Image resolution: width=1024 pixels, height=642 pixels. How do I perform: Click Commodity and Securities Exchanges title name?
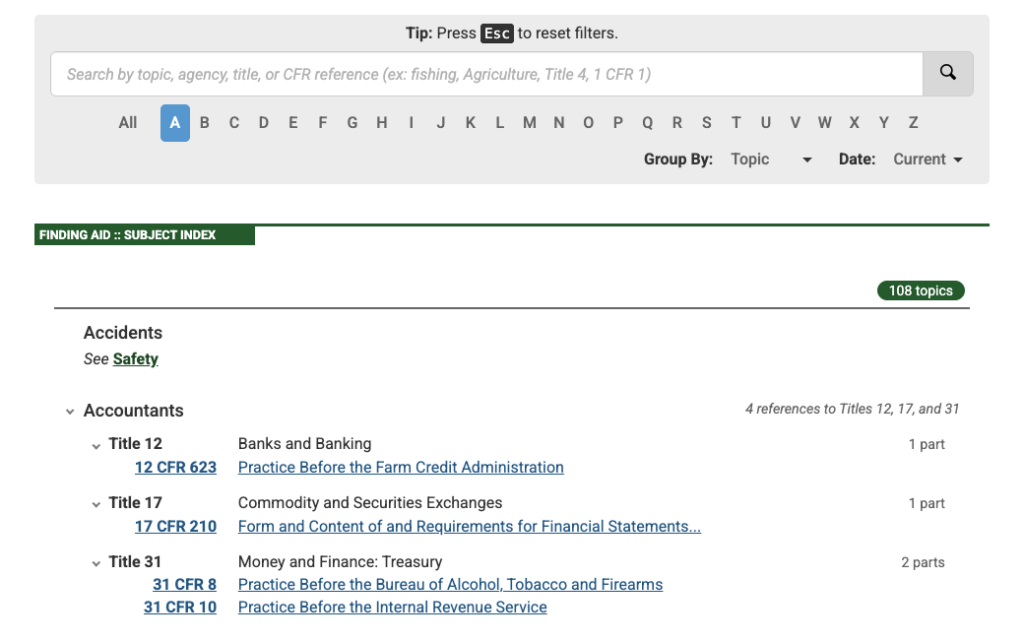coord(370,502)
